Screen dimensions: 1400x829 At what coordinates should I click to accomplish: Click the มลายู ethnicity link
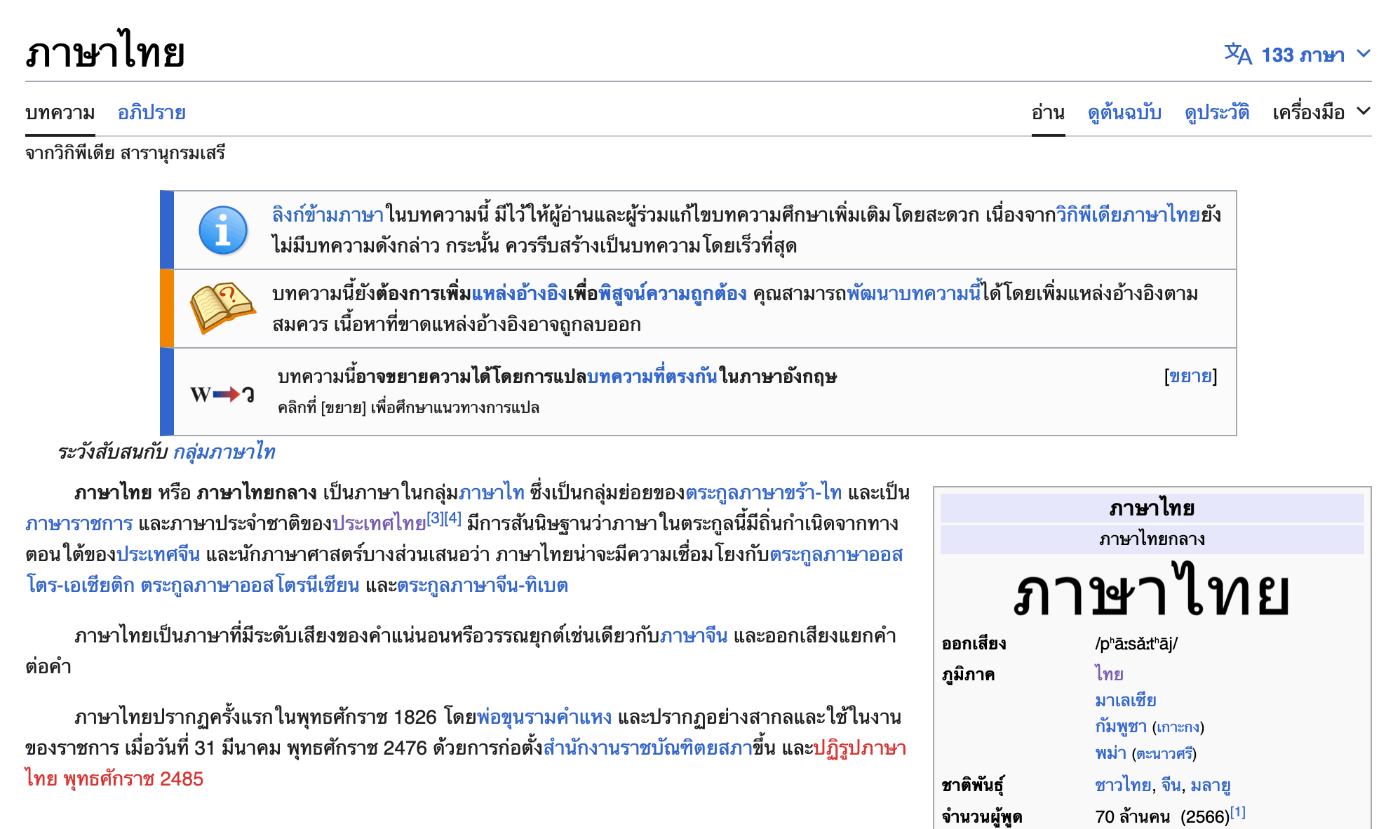[x=1212, y=786]
